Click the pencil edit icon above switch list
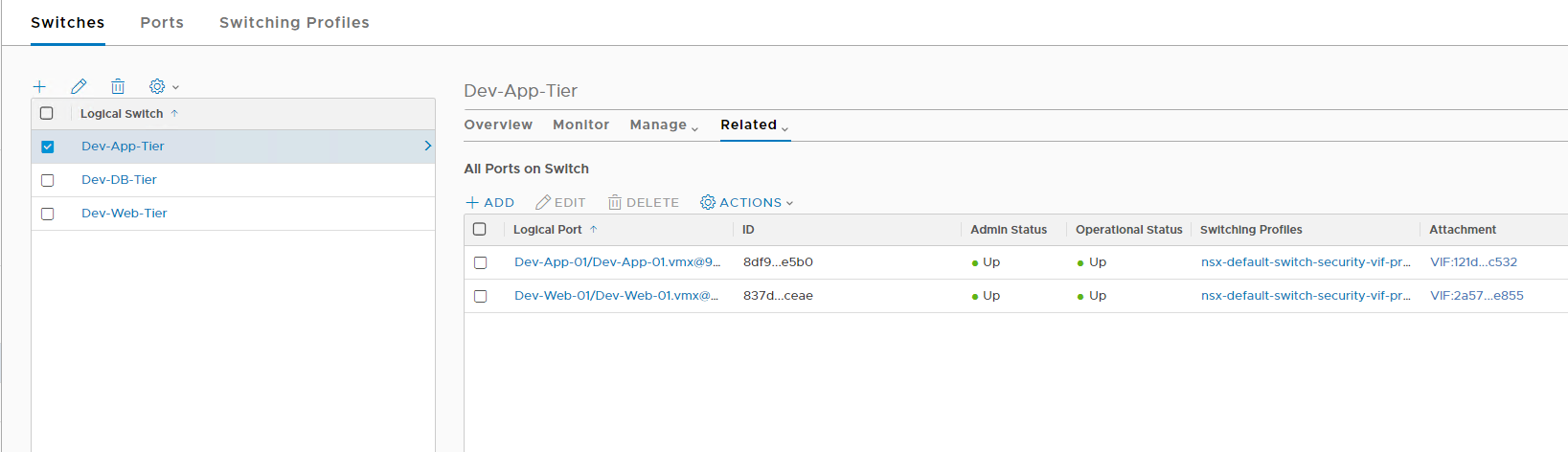 click(x=79, y=86)
